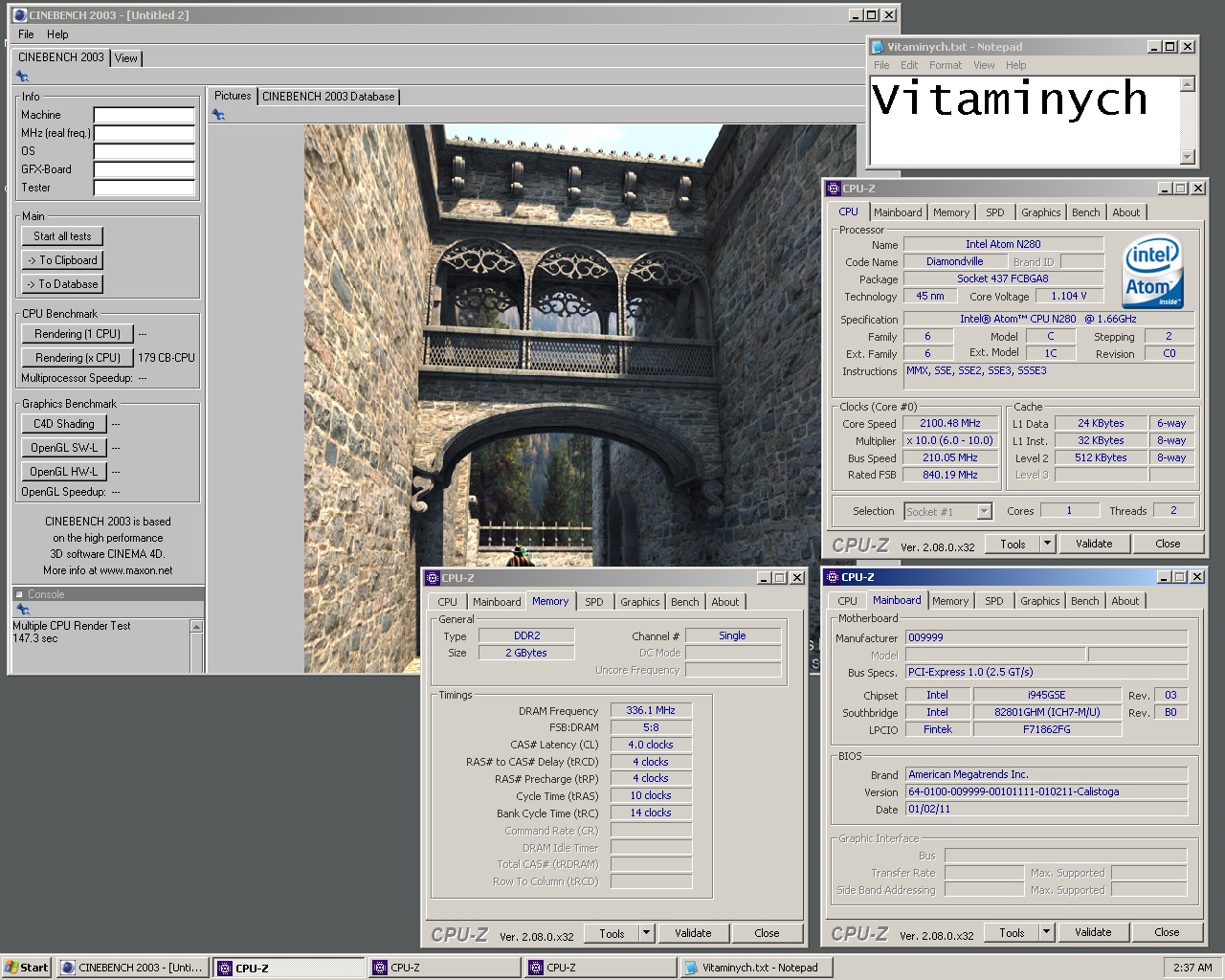This screenshot has width=1225, height=980.
Task: Select the Pictures tab
Action: click(x=233, y=96)
